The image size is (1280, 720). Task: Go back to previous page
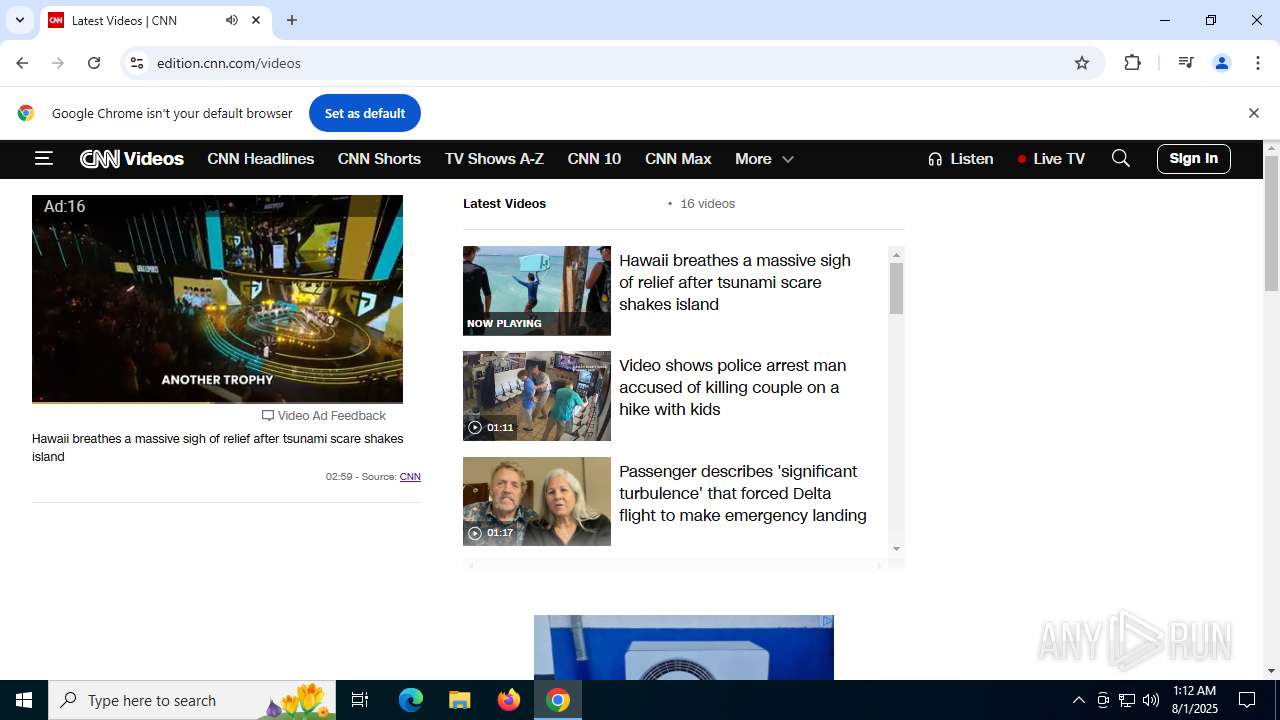coord(22,63)
